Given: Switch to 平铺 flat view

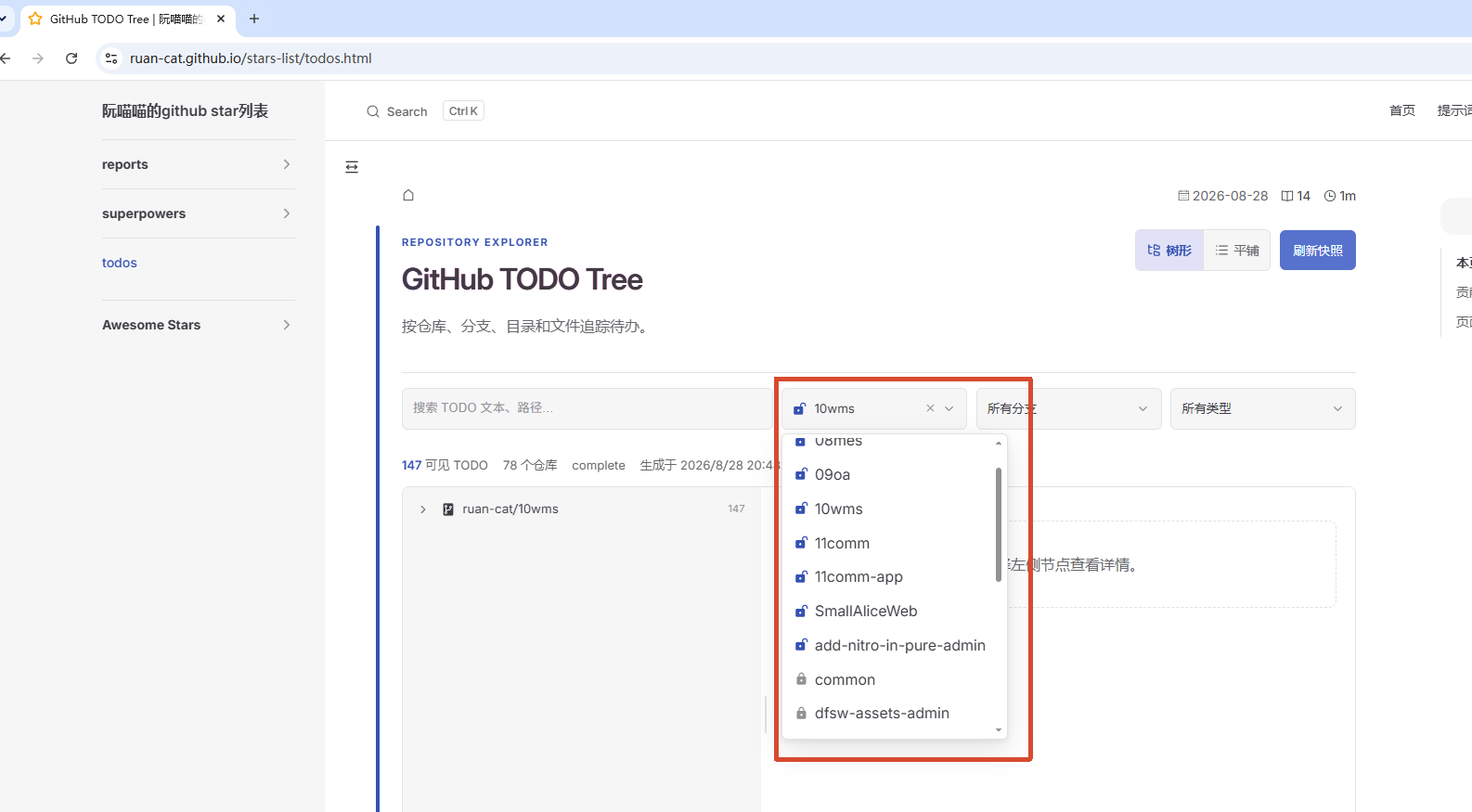Looking at the screenshot, I should 1237,251.
